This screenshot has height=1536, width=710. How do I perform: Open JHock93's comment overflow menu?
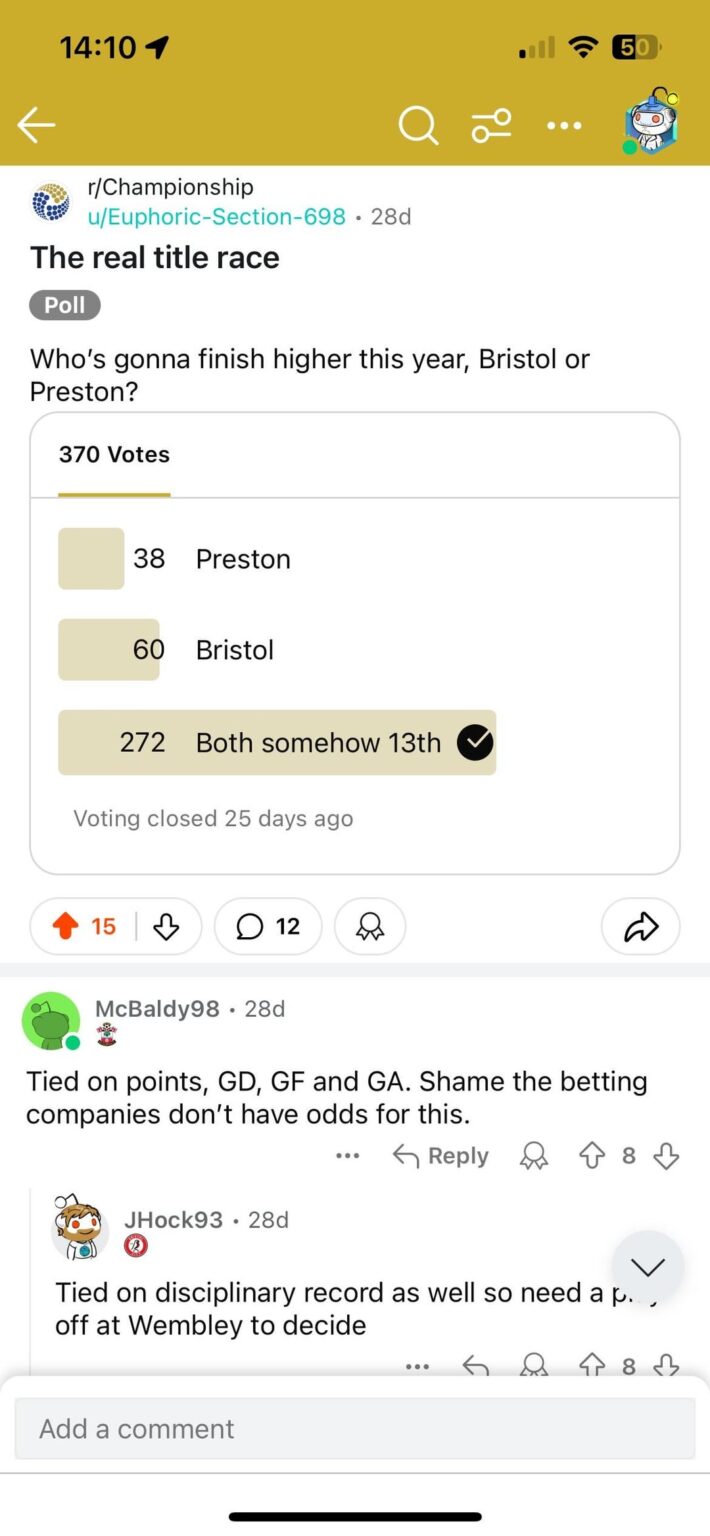(x=416, y=1366)
